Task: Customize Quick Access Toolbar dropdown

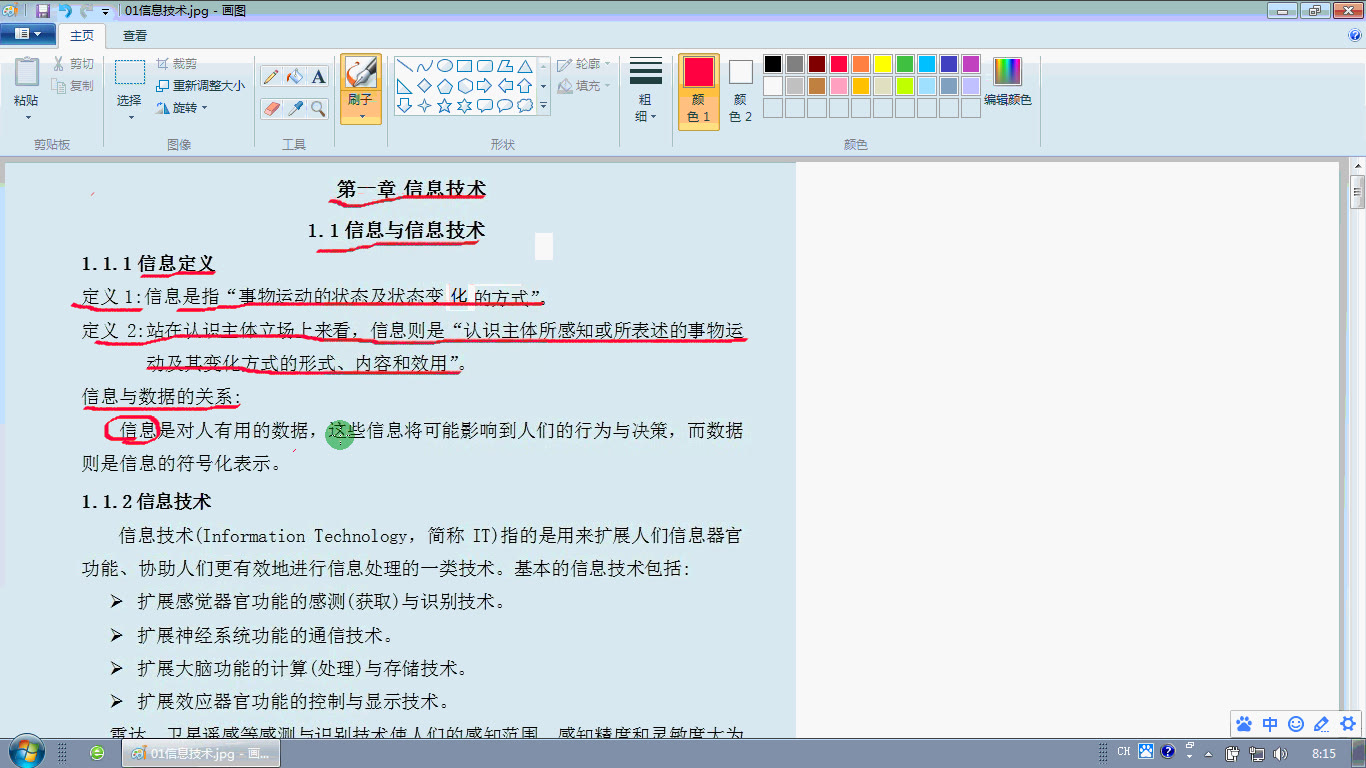Action: pyautogui.click(x=106, y=12)
